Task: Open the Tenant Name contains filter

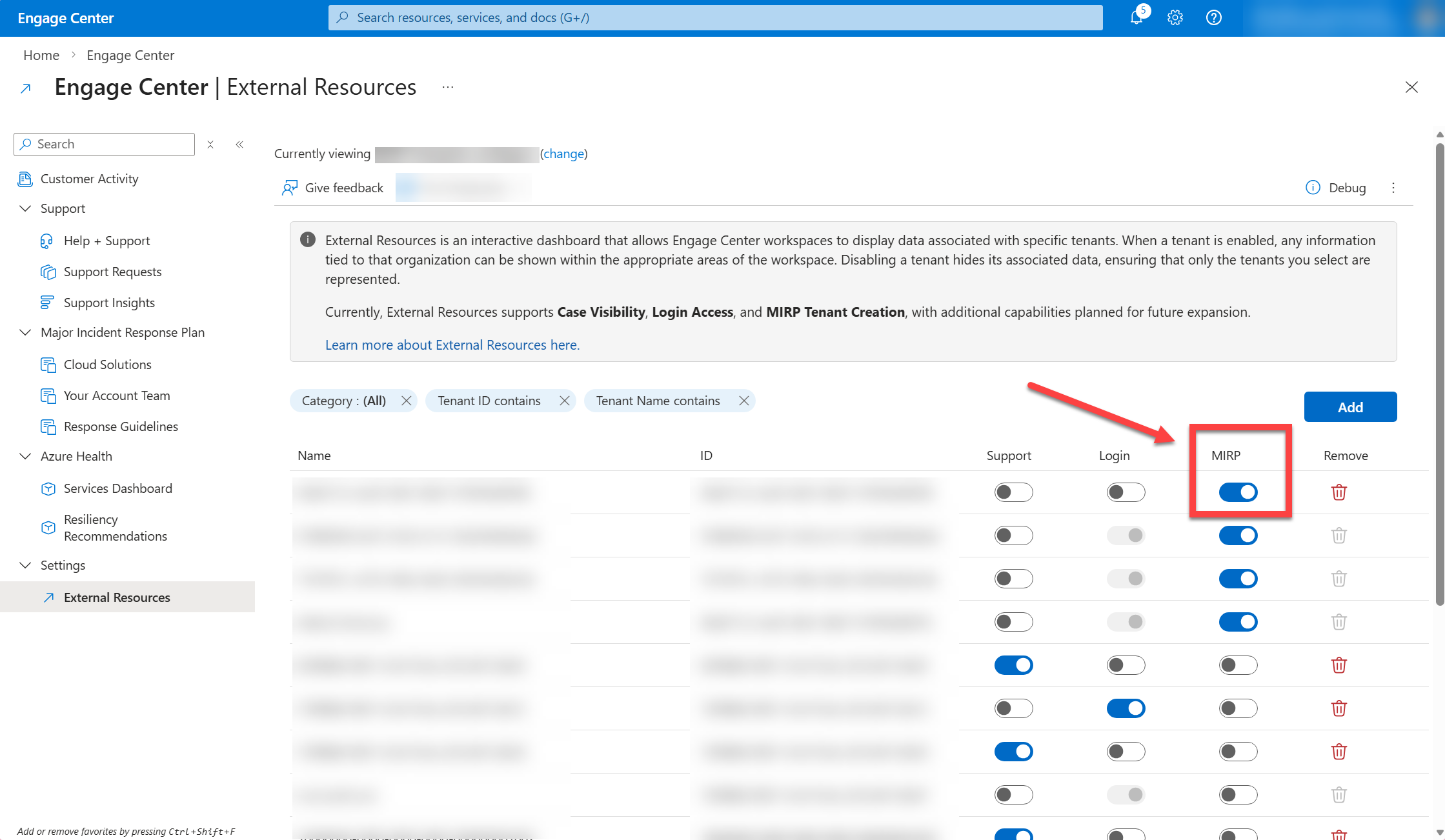Action: 658,401
